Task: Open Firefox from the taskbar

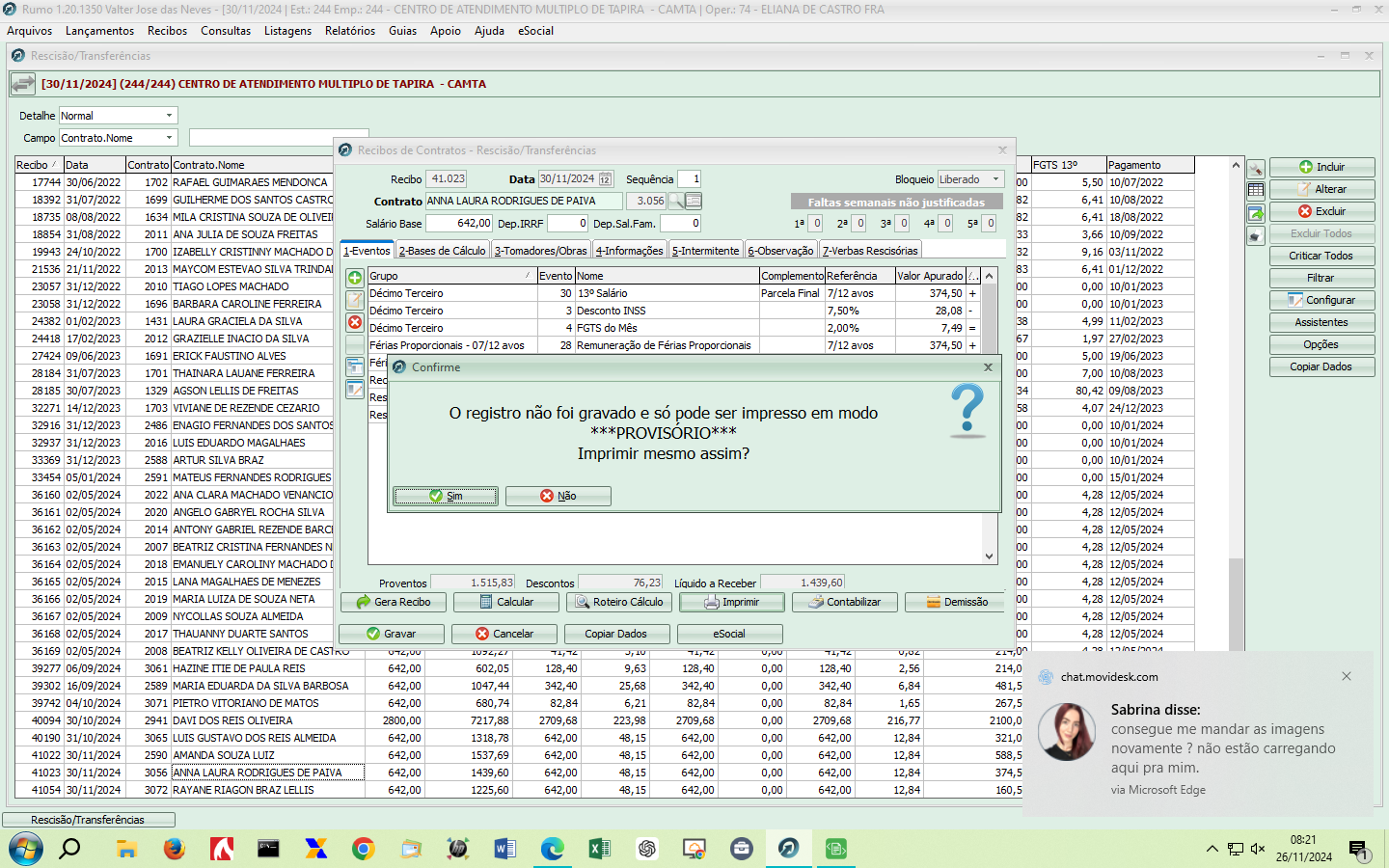Action: tap(174, 849)
